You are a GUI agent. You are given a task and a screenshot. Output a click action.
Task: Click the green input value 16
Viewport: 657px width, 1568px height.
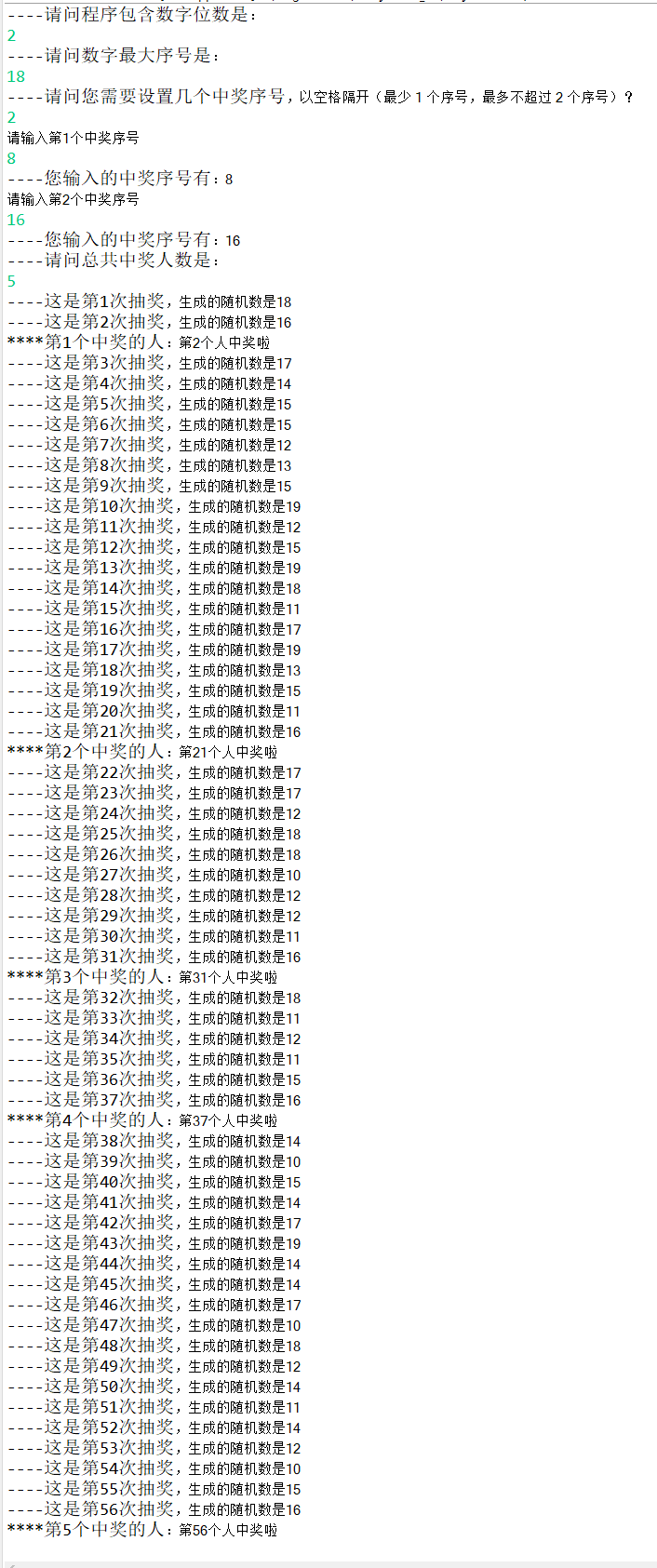(16, 220)
